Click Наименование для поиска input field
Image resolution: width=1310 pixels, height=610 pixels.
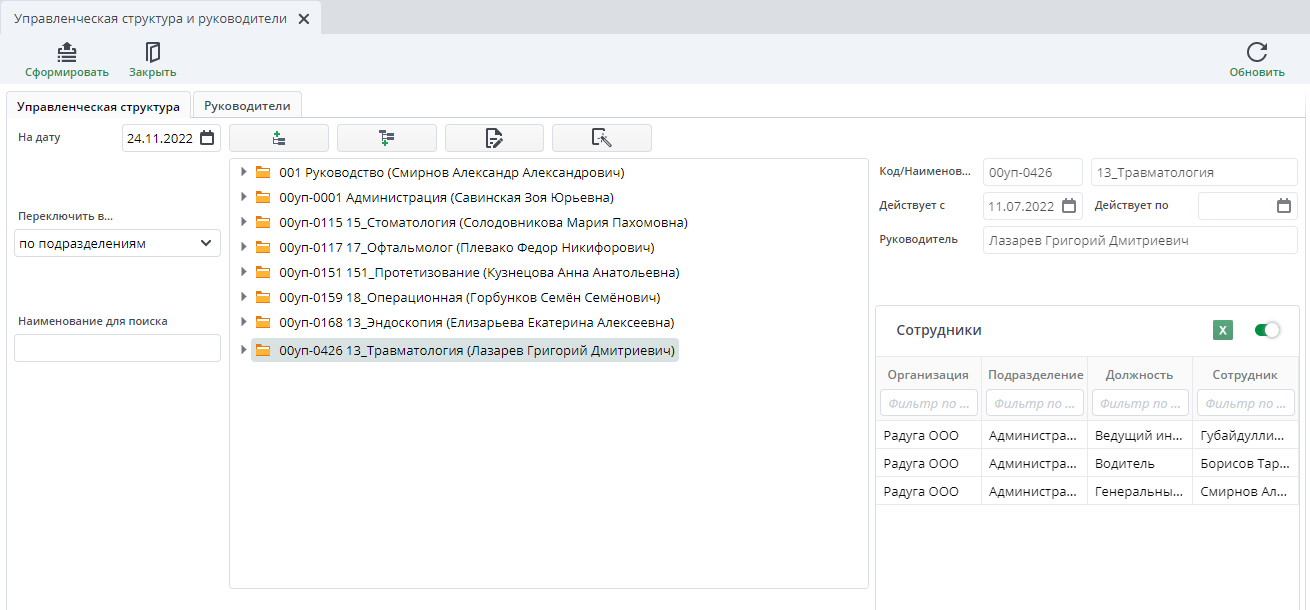(117, 348)
